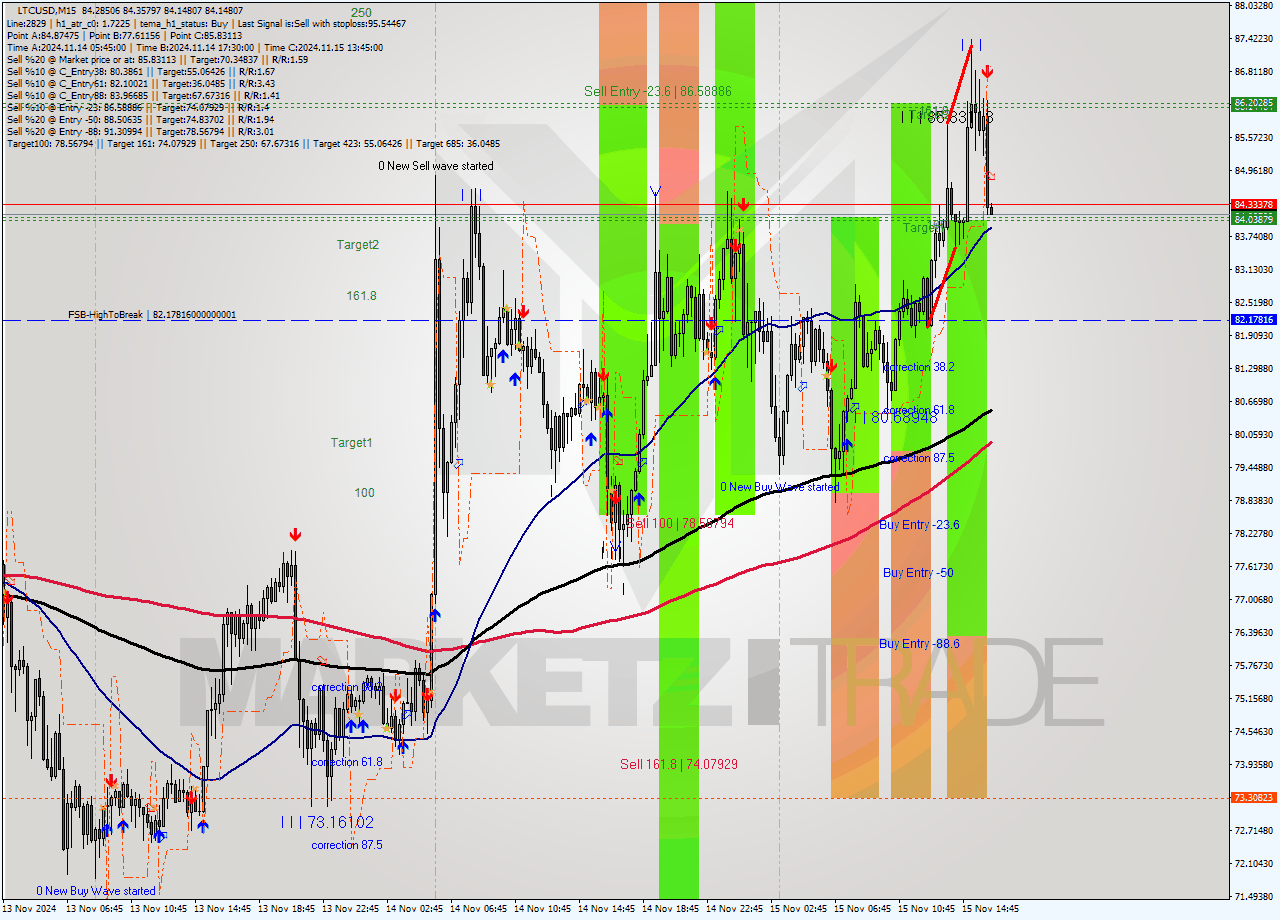The image size is (1280, 920).
Task: Click the 'Sell %20 @ Entry -88' line
Action: (x=140, y=132)
